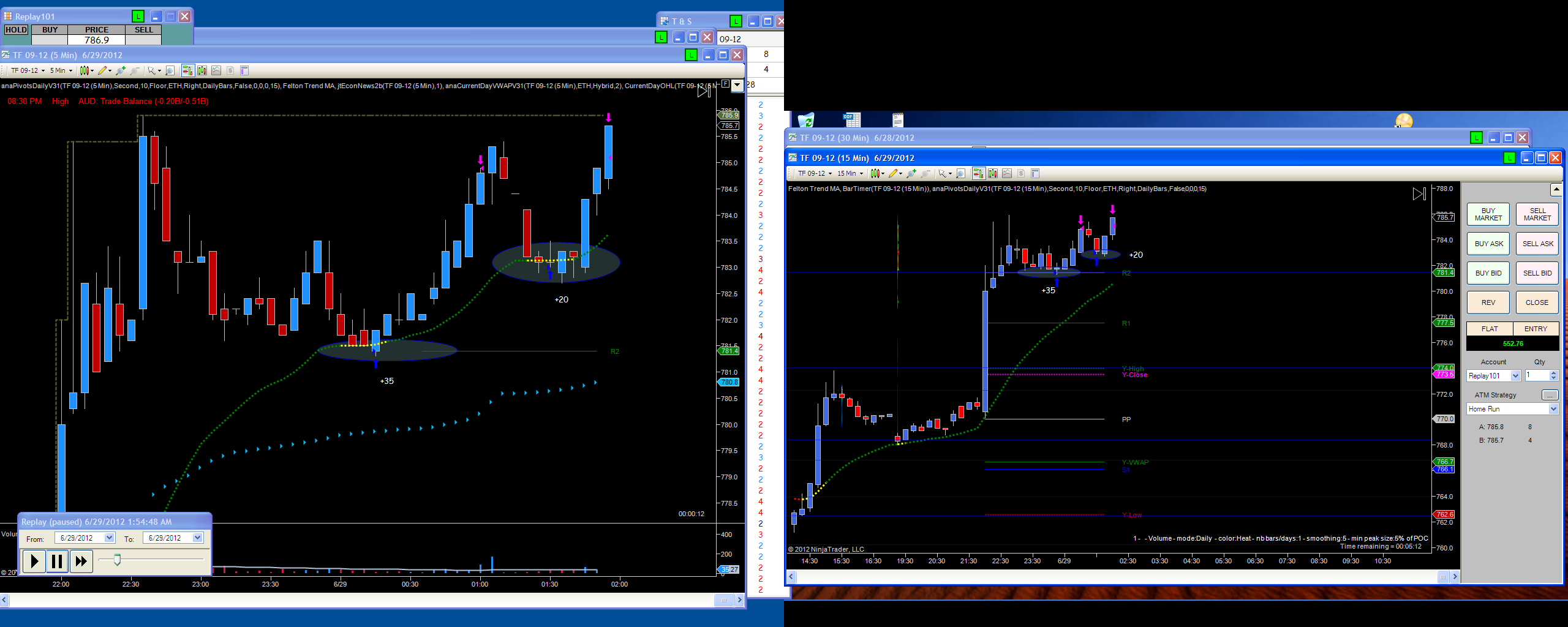
Task: Open the replay To date dropdown
Action: pyautogui.click(x=198, y=538)
